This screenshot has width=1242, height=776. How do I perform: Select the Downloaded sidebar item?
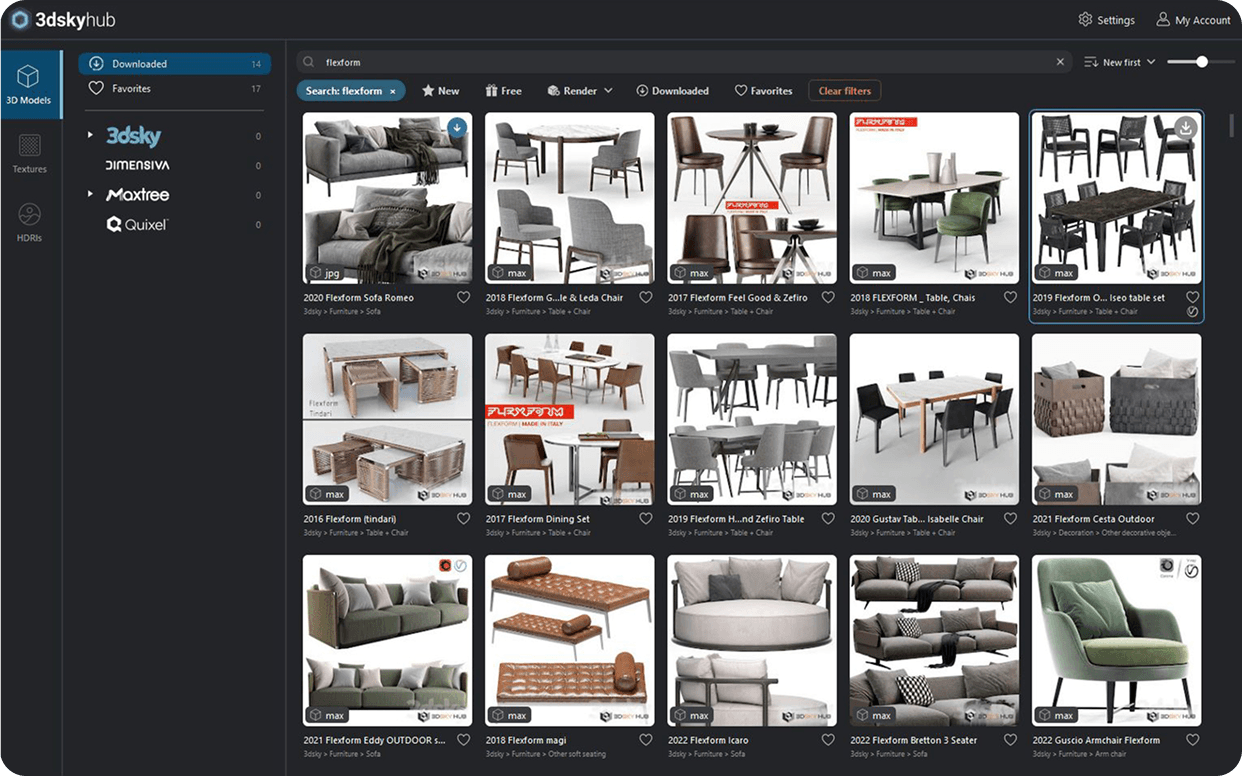[x=175, y=64]
